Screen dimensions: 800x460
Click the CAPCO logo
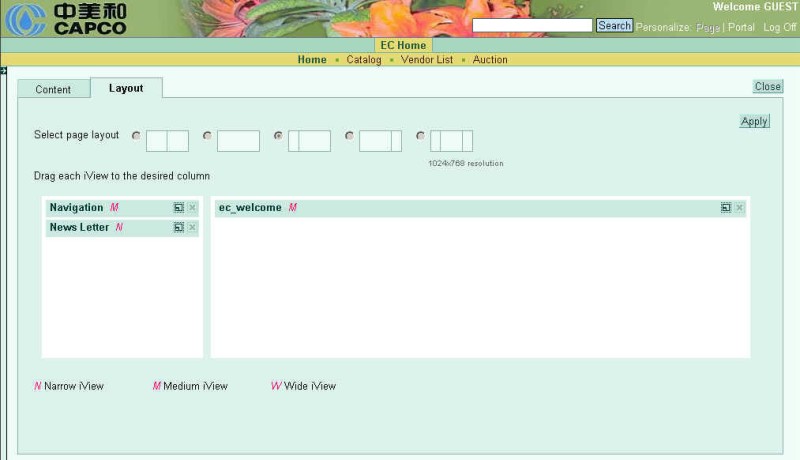(x=67, y=19)
